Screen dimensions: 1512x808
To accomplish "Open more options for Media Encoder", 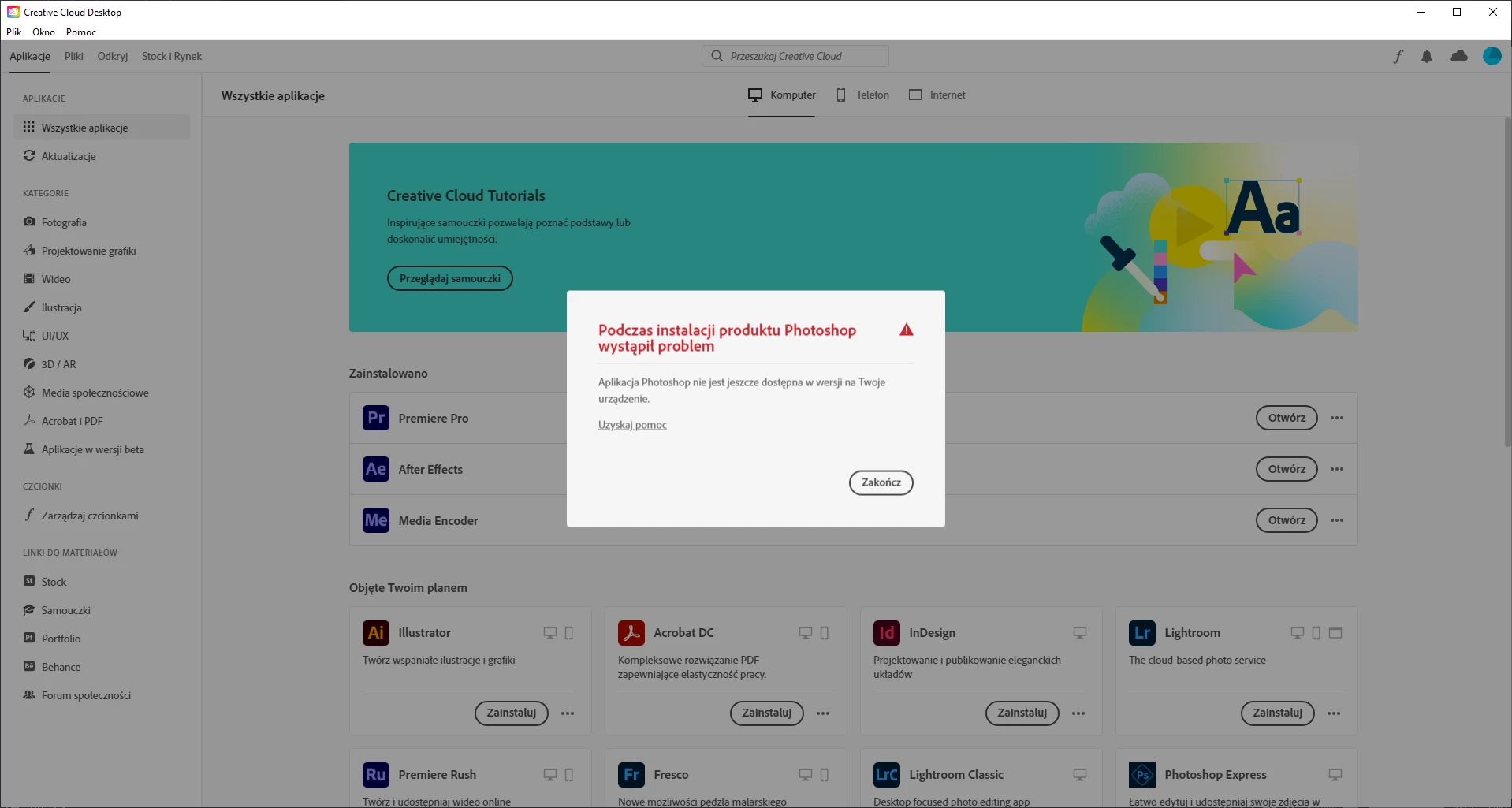I will [1337, 520].
